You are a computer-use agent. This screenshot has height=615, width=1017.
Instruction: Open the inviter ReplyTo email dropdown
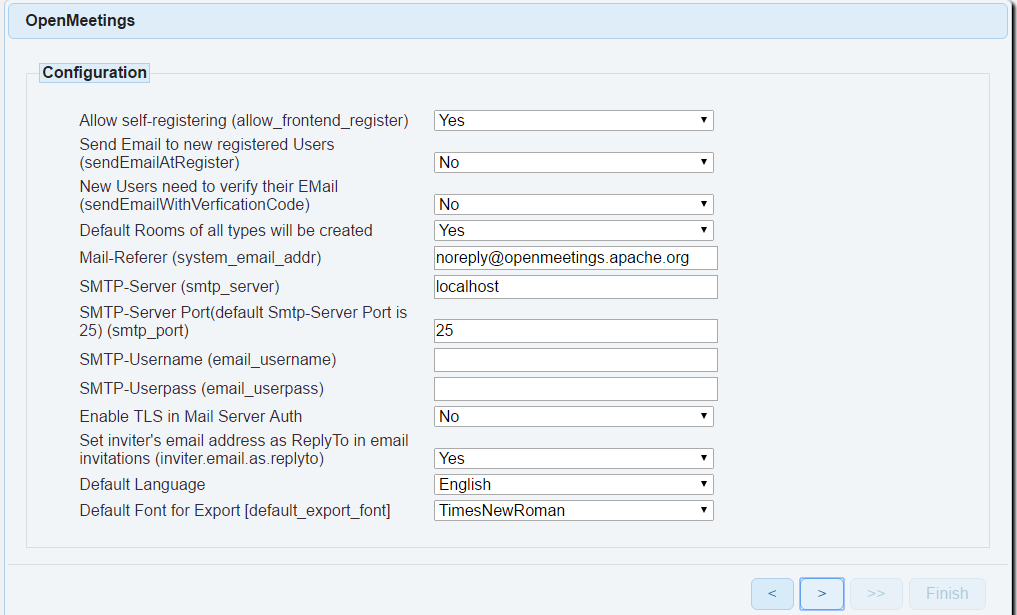573,459
